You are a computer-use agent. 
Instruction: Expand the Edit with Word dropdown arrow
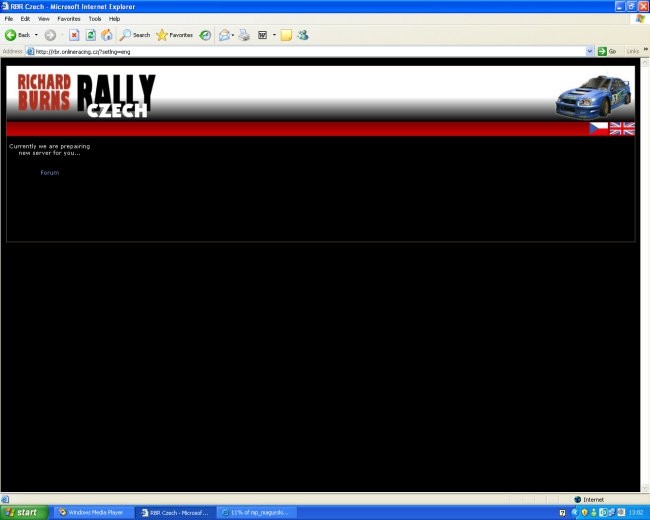coord(274,35)
